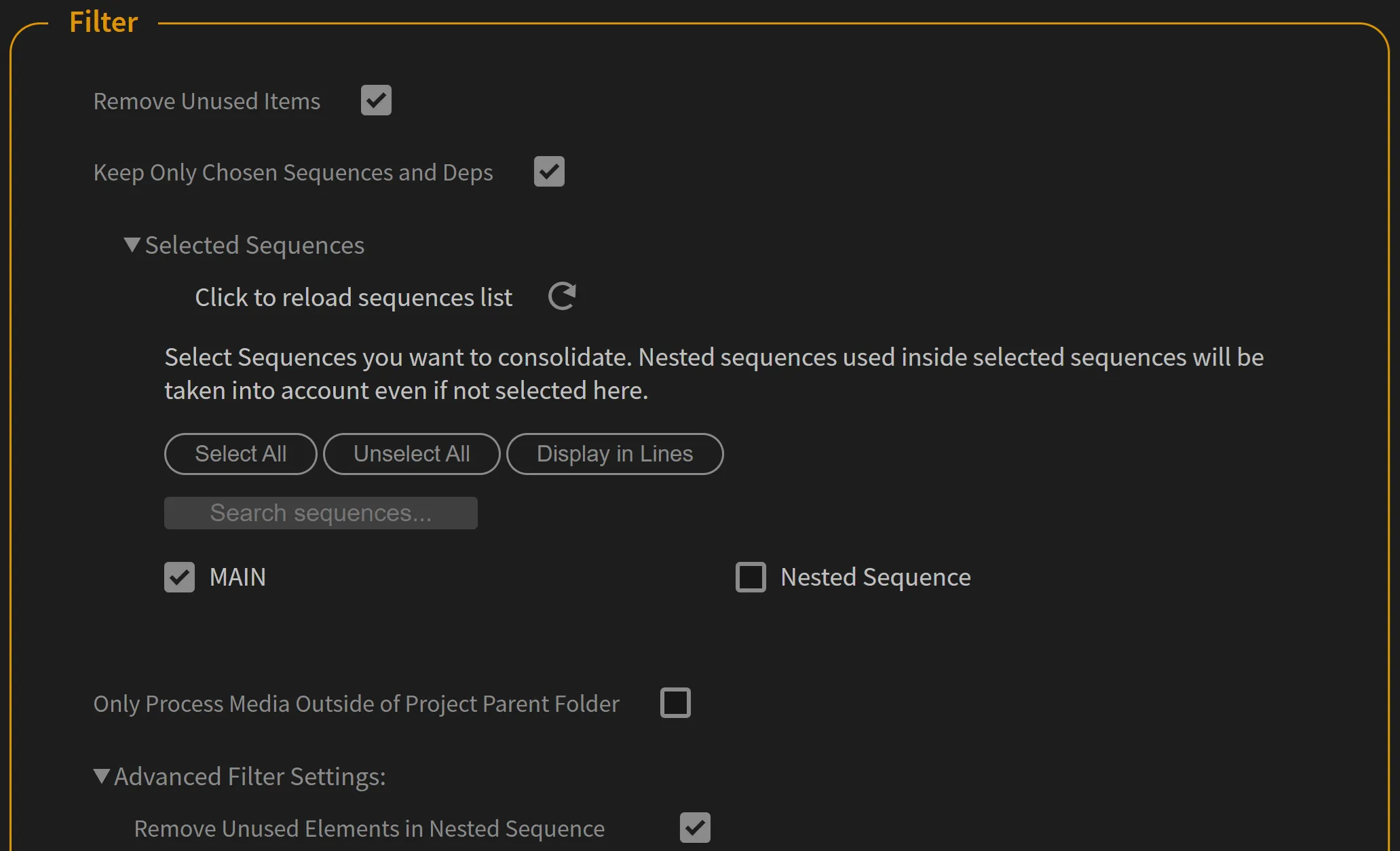Click the Filter section heading
The height and width of the screenshot is (851, 1400).
click(x=103, y=21)
